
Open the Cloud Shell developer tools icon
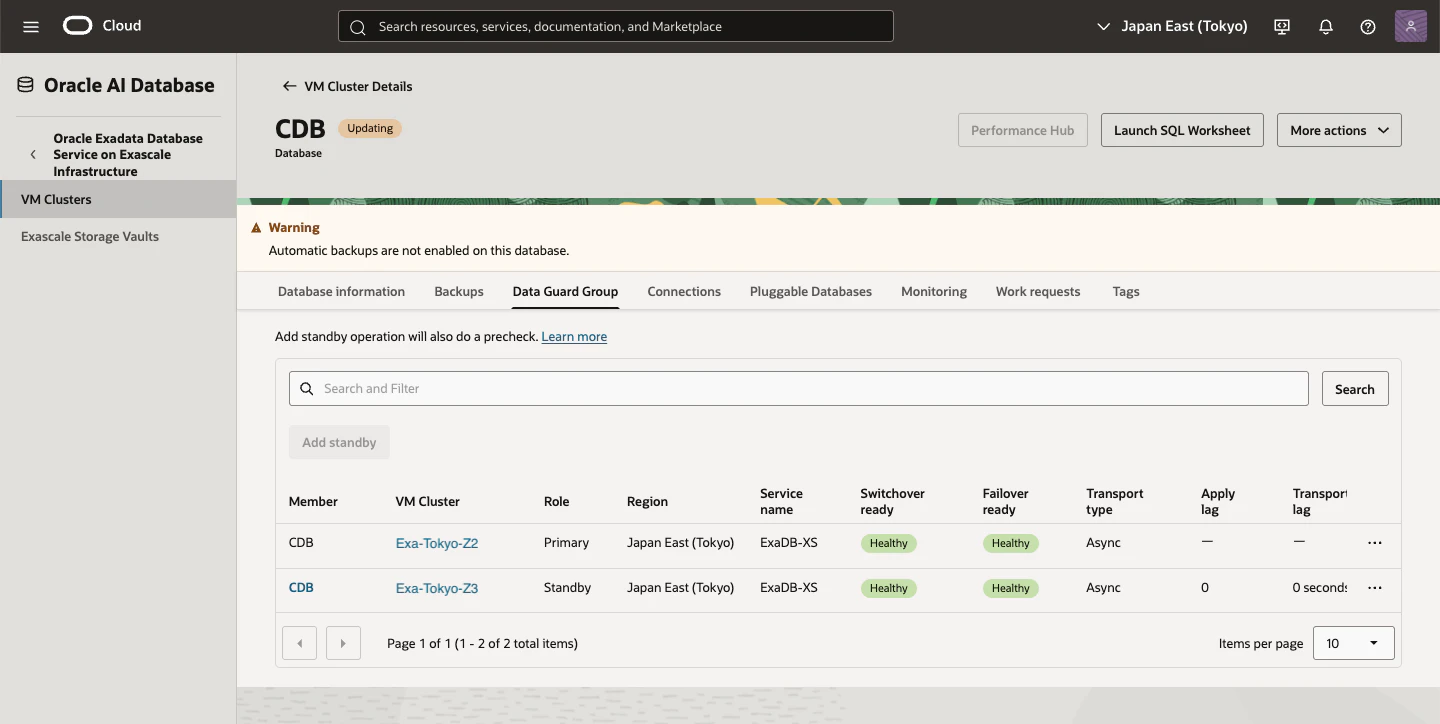tap(1282, 27)
